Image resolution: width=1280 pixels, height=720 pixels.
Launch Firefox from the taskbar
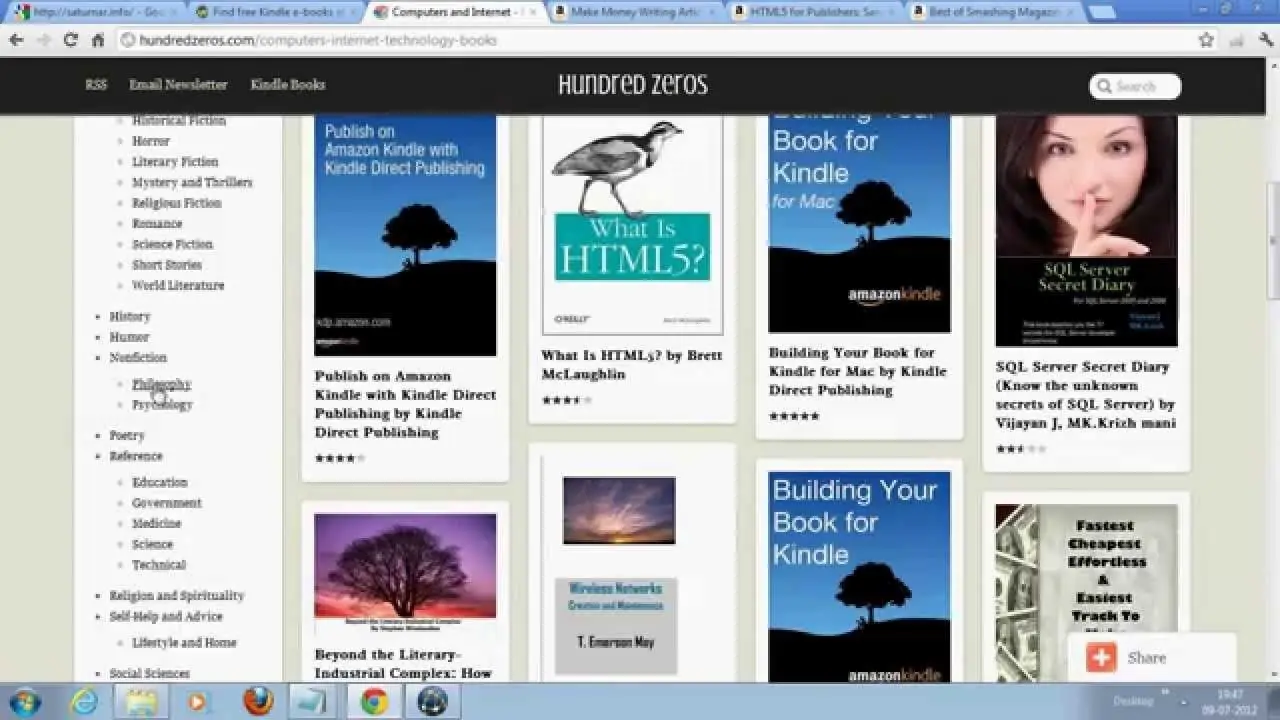(x=258, y=701)
